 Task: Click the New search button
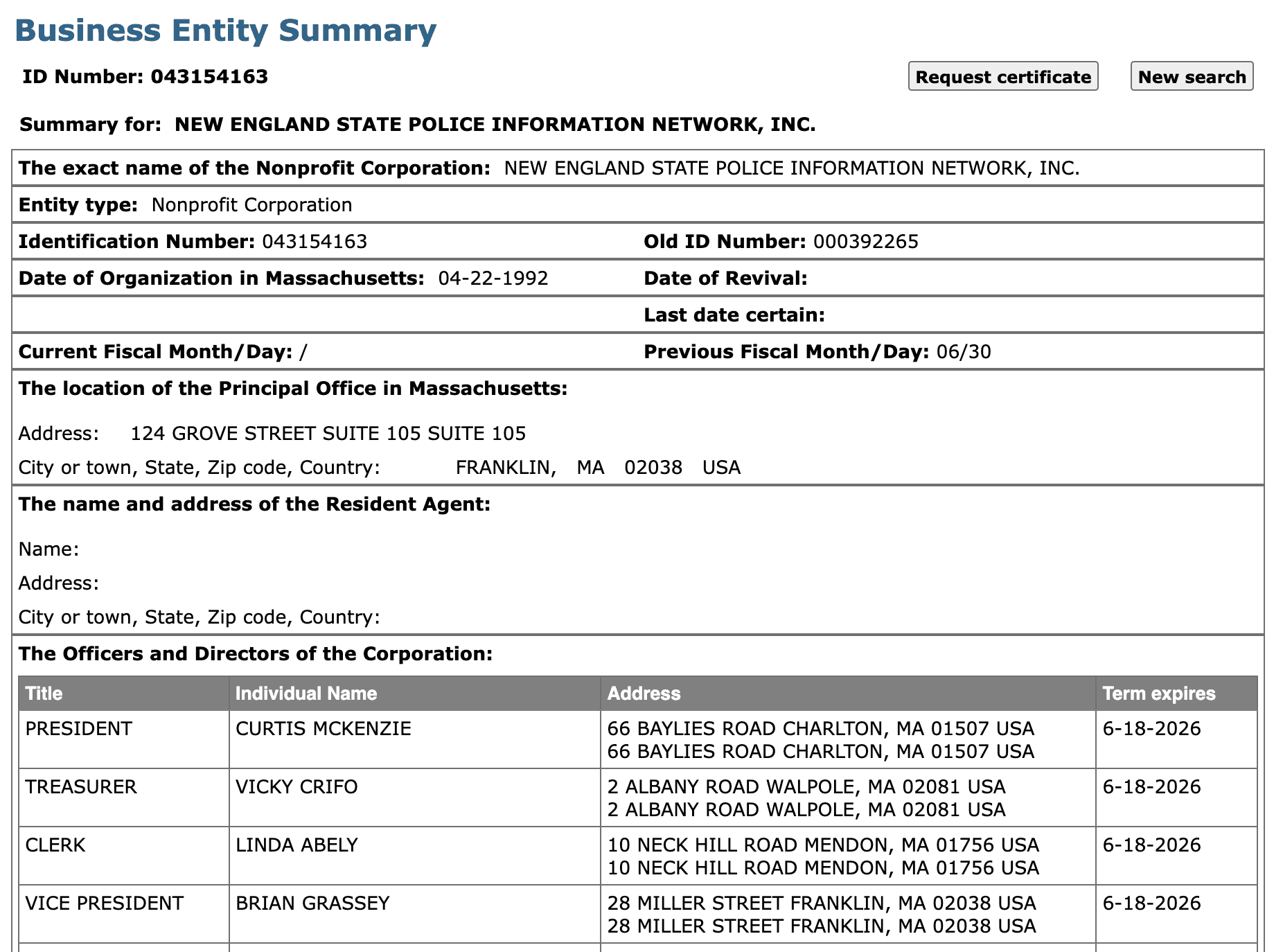(x=1191, y=76)
